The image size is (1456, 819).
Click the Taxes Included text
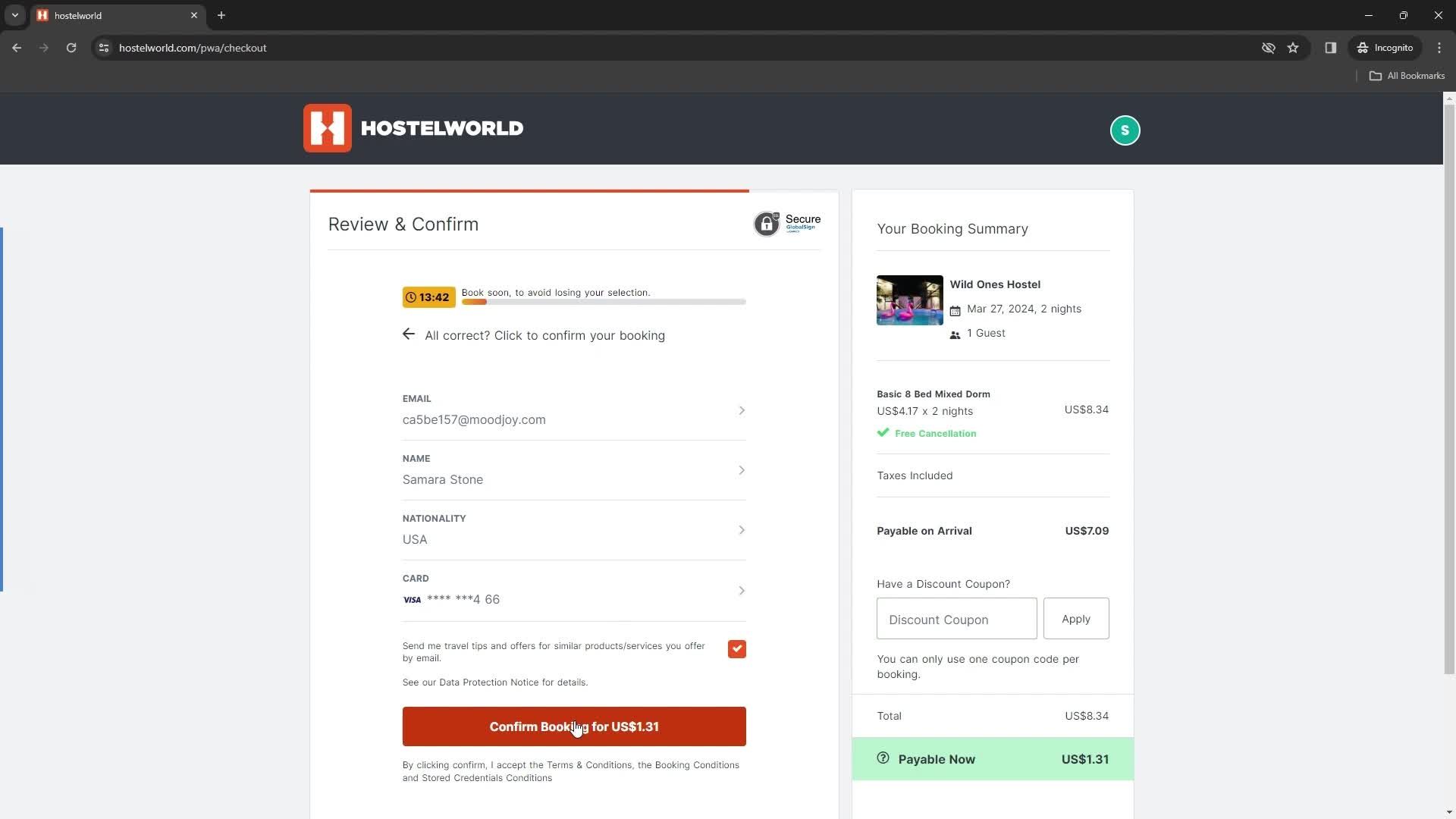coord(915,475)
